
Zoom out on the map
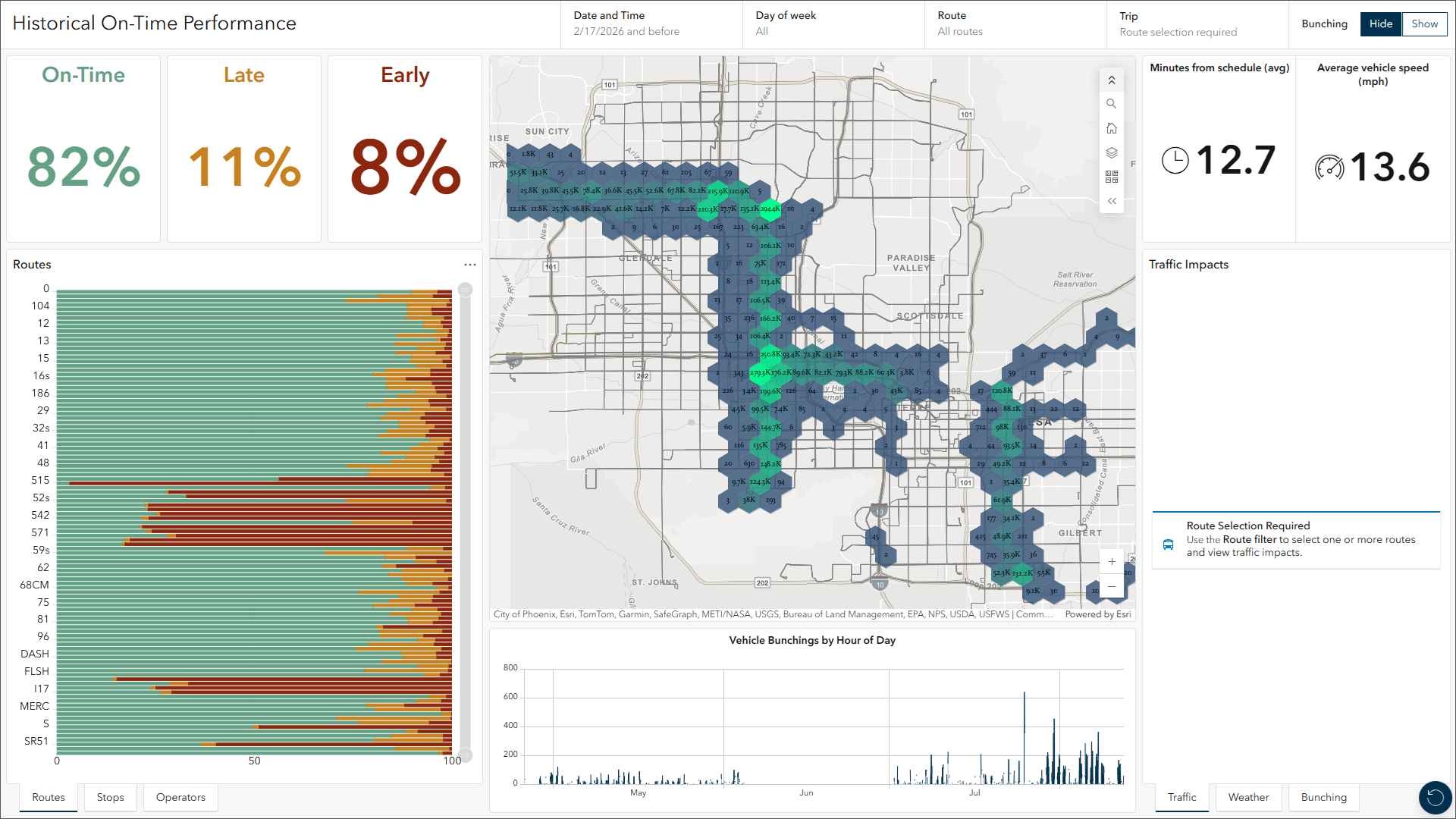click(x=1112, y=586)
